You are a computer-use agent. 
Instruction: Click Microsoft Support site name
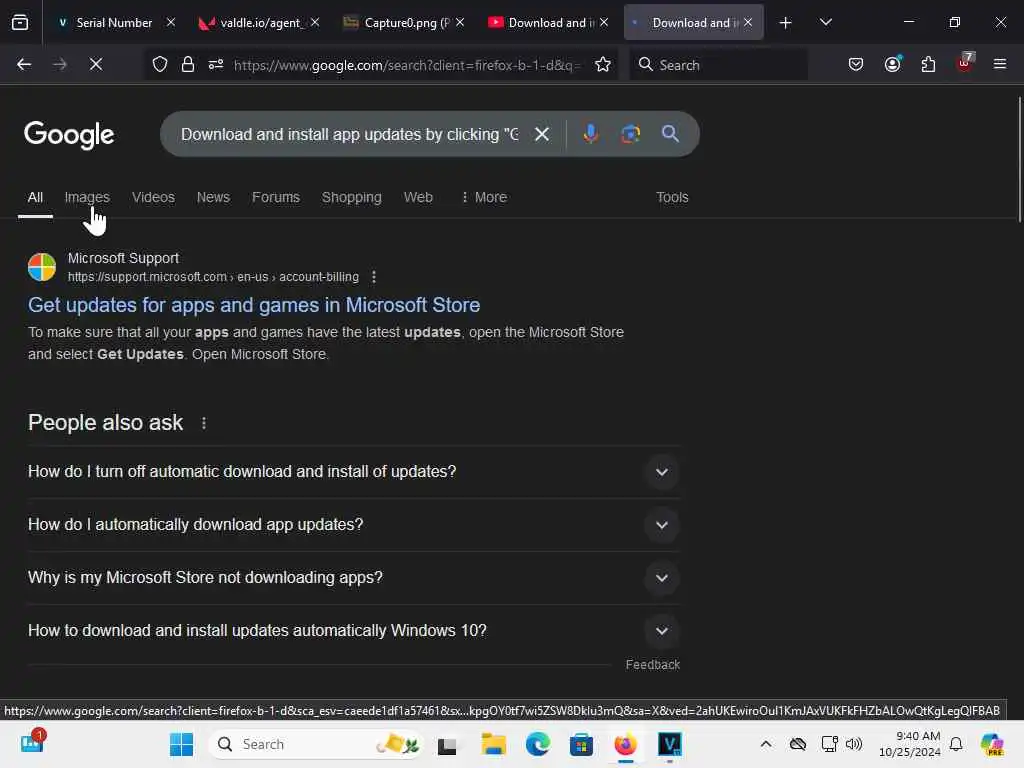point(123,259)
